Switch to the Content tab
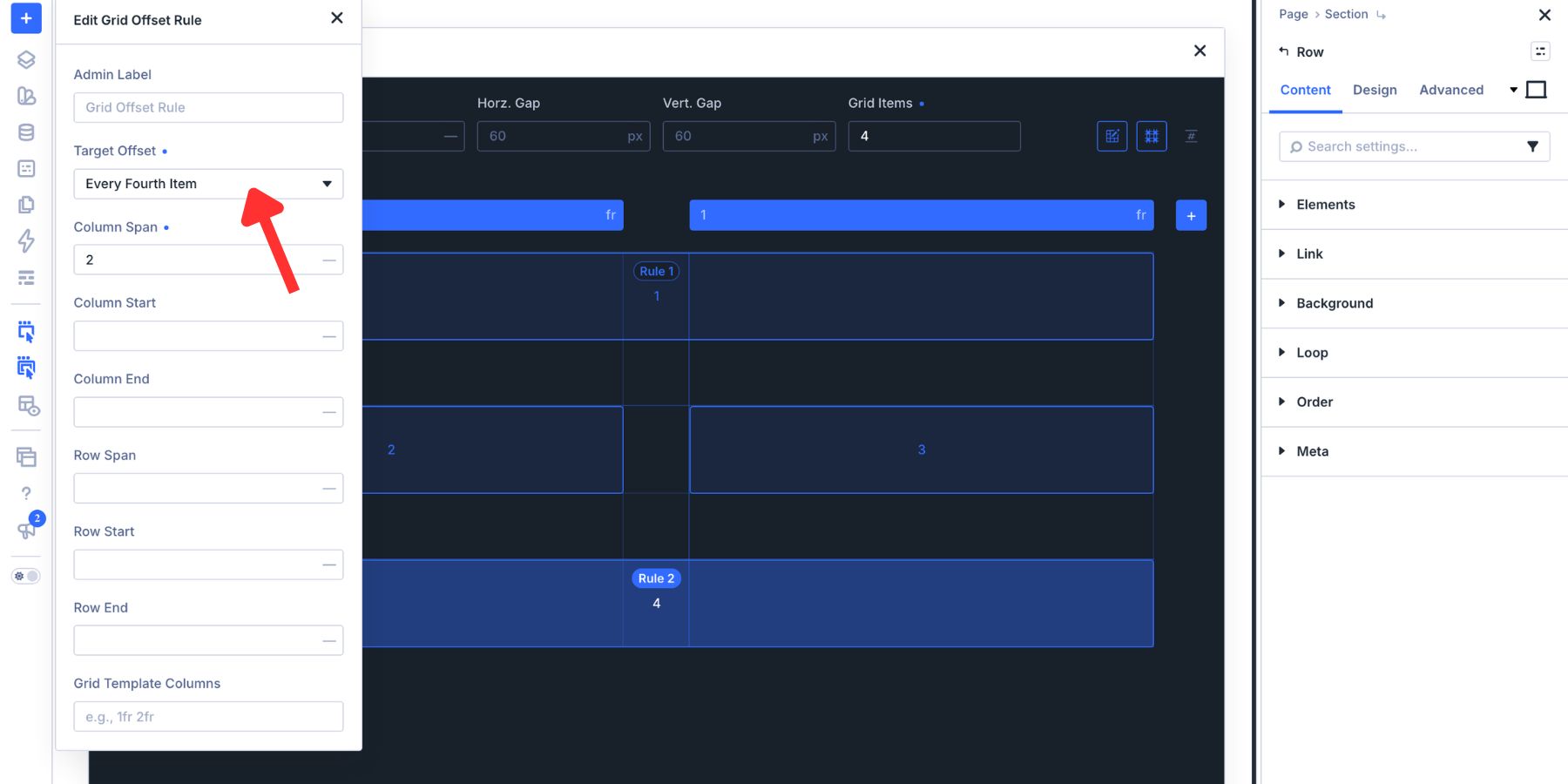 [x=1305, y=90]
